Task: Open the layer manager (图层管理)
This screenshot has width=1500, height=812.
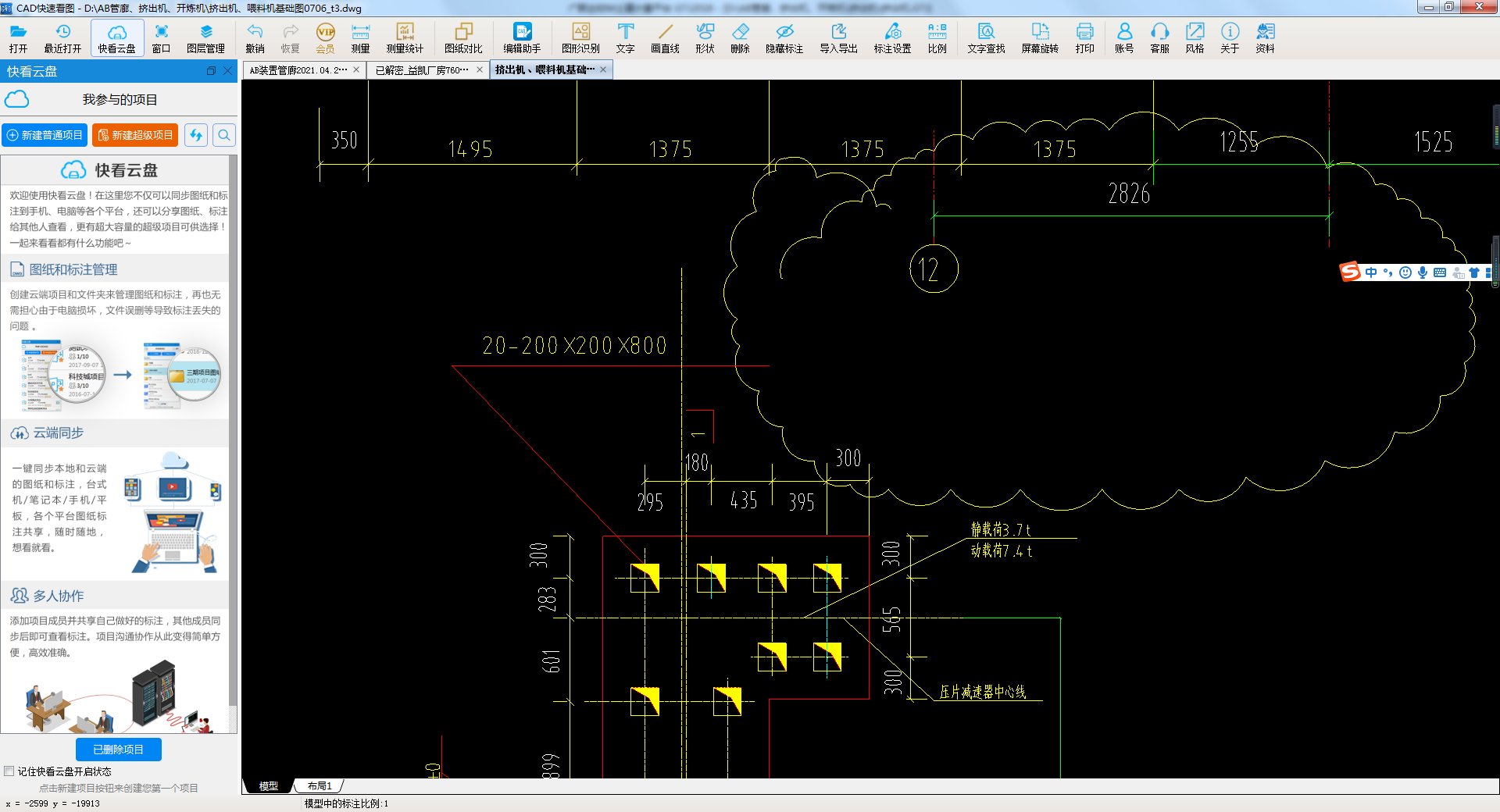Action: click(x=205, y=37)
